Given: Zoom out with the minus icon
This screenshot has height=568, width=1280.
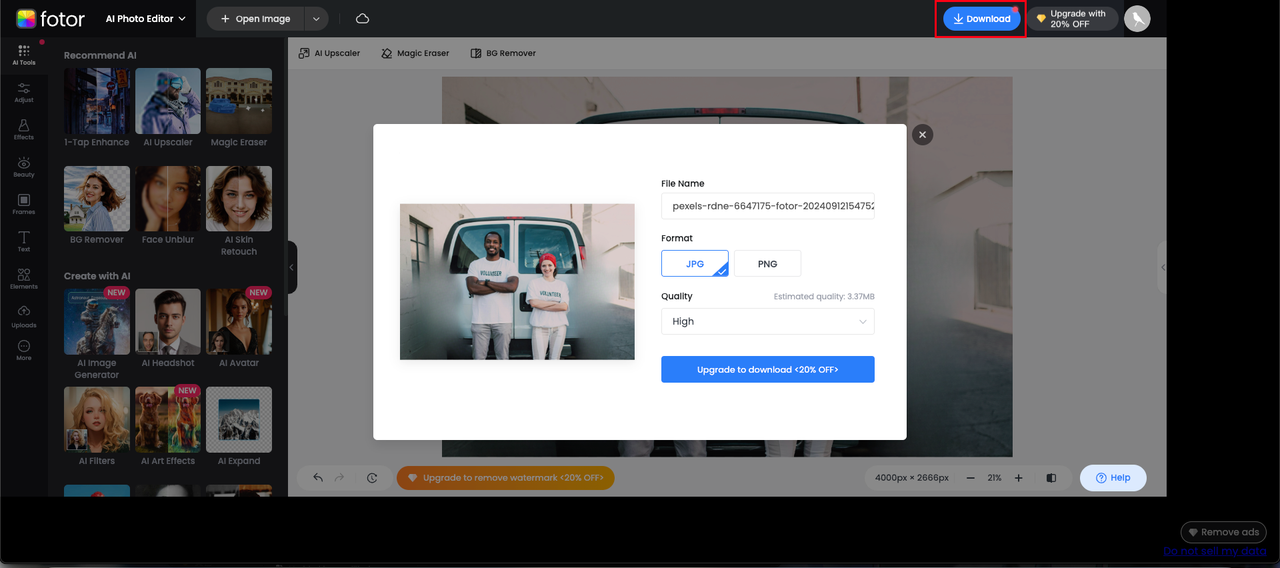Looking at the screenshot, I should (970, 478).
